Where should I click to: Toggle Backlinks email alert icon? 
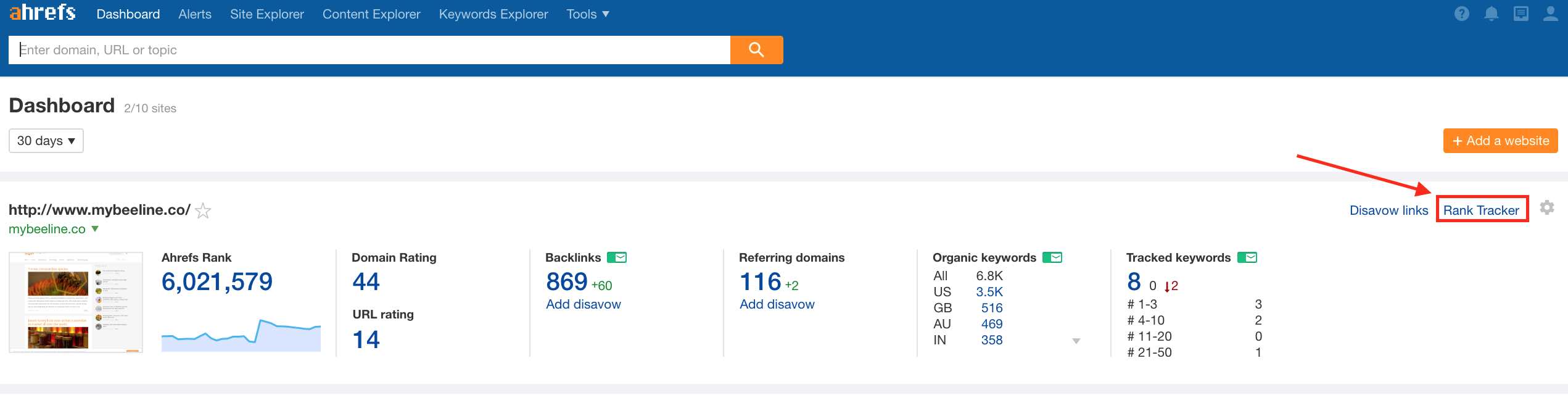[616, 257]
